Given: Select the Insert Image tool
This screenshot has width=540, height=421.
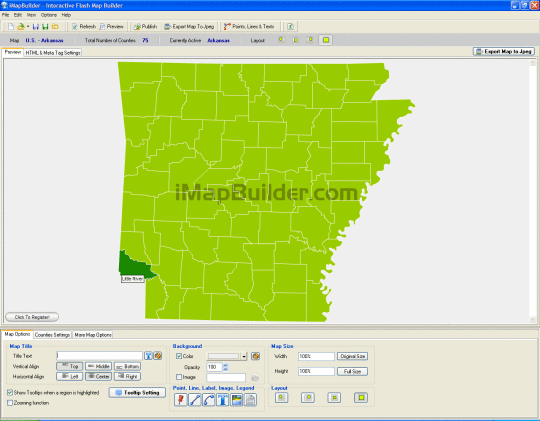Looking at the screenshot, I should [236, 400].
